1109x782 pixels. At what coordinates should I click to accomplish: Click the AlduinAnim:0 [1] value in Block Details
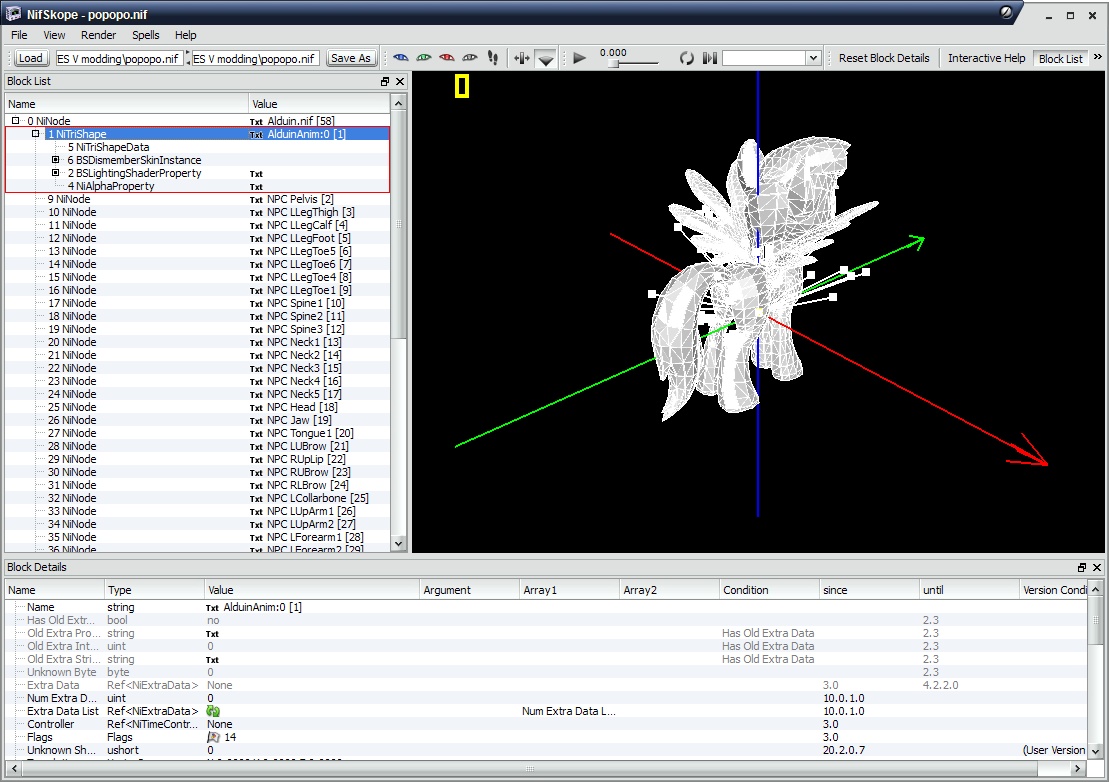pyautogui.click(x=262, y=607)
